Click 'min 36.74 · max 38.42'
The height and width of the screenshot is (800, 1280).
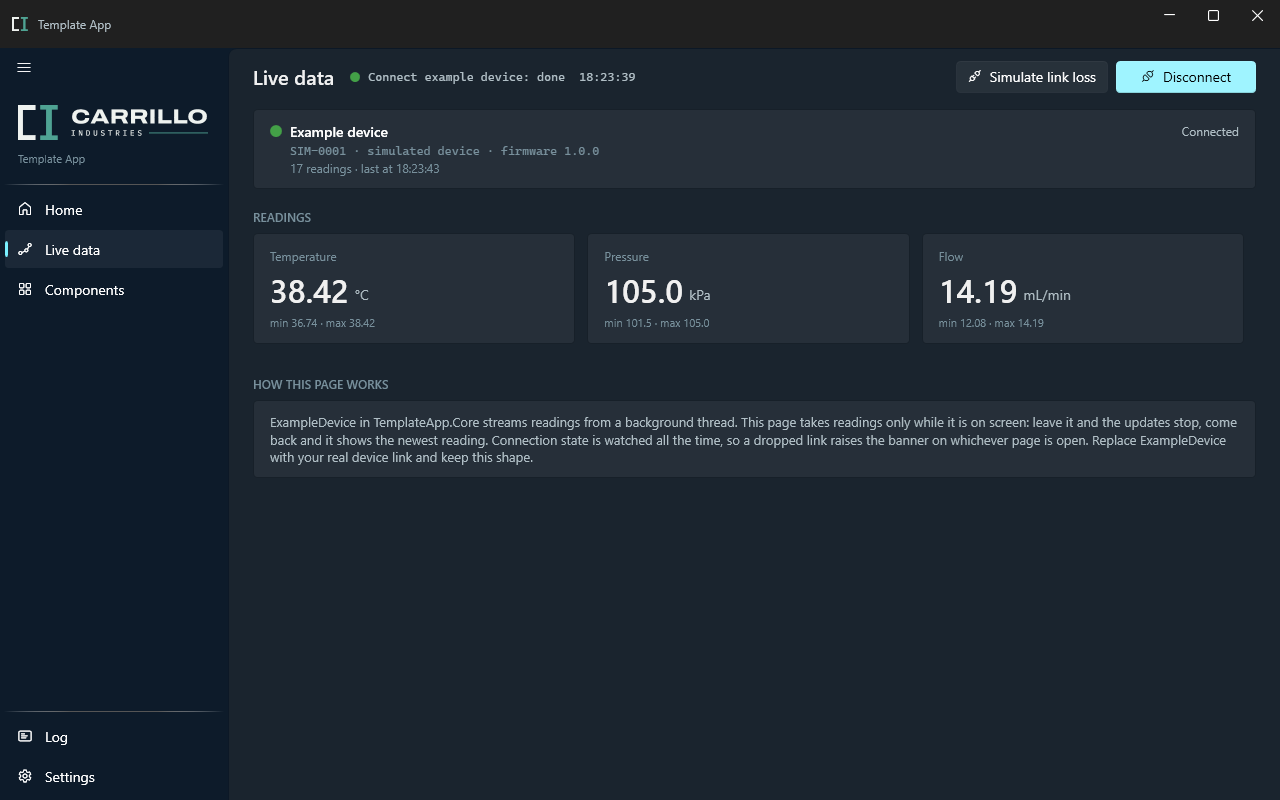click(322, 323)
